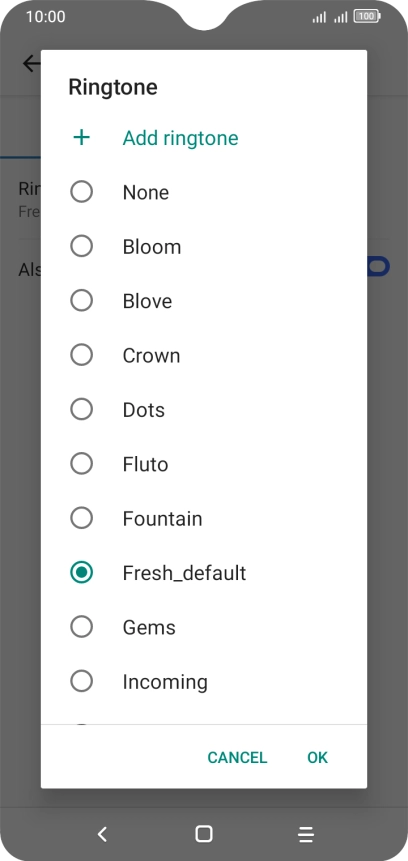408x861 pixels.
Task: Select the None radio button
Action: 82,192
